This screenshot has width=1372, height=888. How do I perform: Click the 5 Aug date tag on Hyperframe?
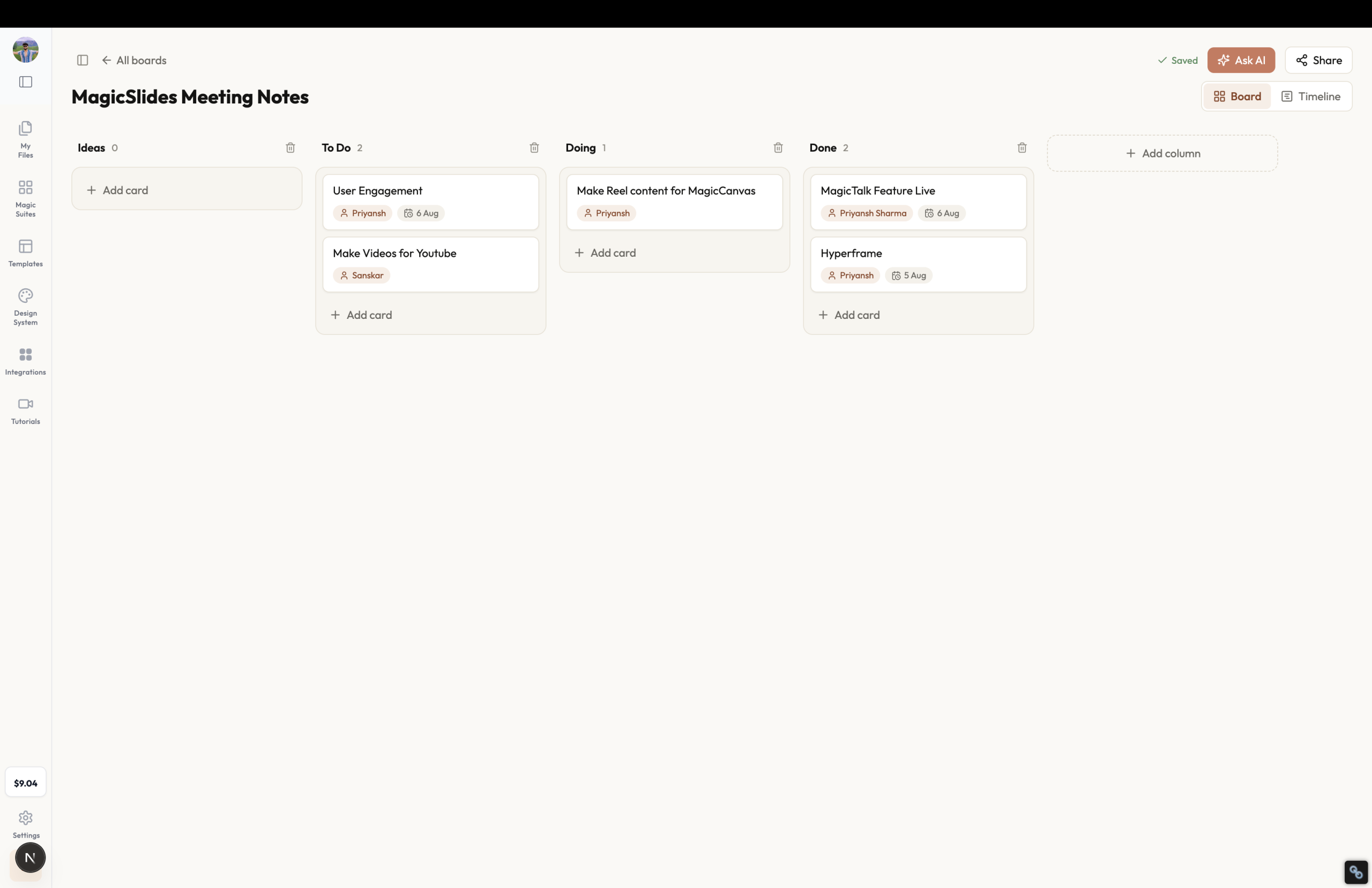pyautogui.click(x=908, y=275)
